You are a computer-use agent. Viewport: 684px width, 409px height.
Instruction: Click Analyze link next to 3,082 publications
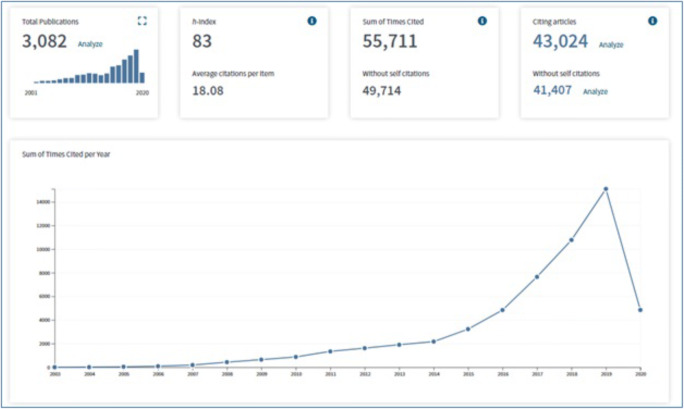click(90, 44)
